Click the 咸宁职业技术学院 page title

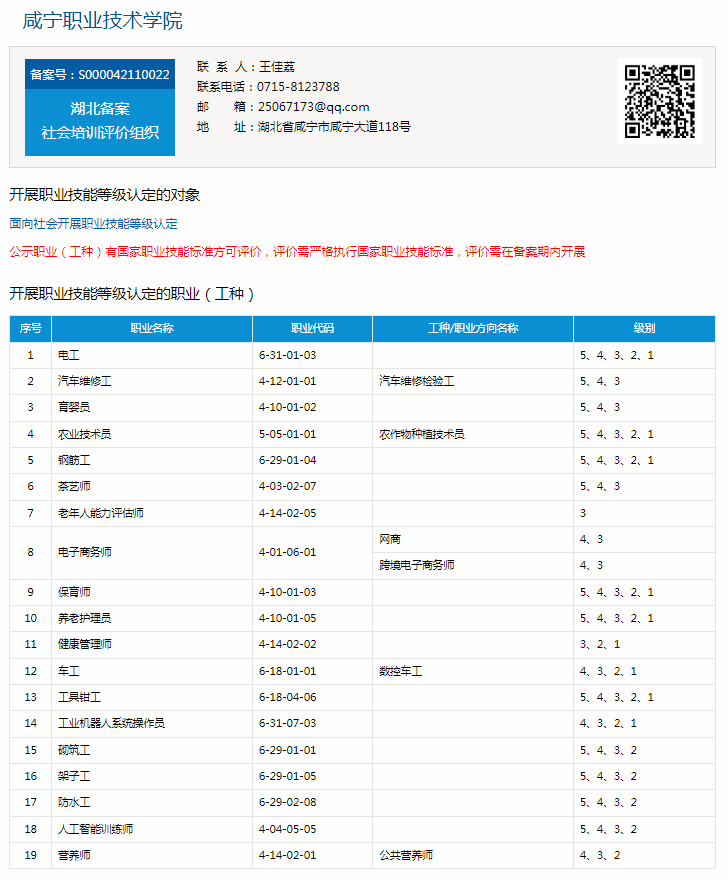pyautogui.click(x=102, y=21)
